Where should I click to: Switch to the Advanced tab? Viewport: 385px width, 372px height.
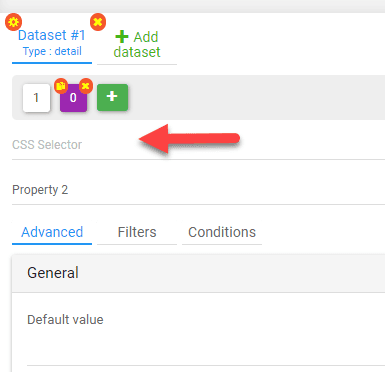click(x=52, y=232)
